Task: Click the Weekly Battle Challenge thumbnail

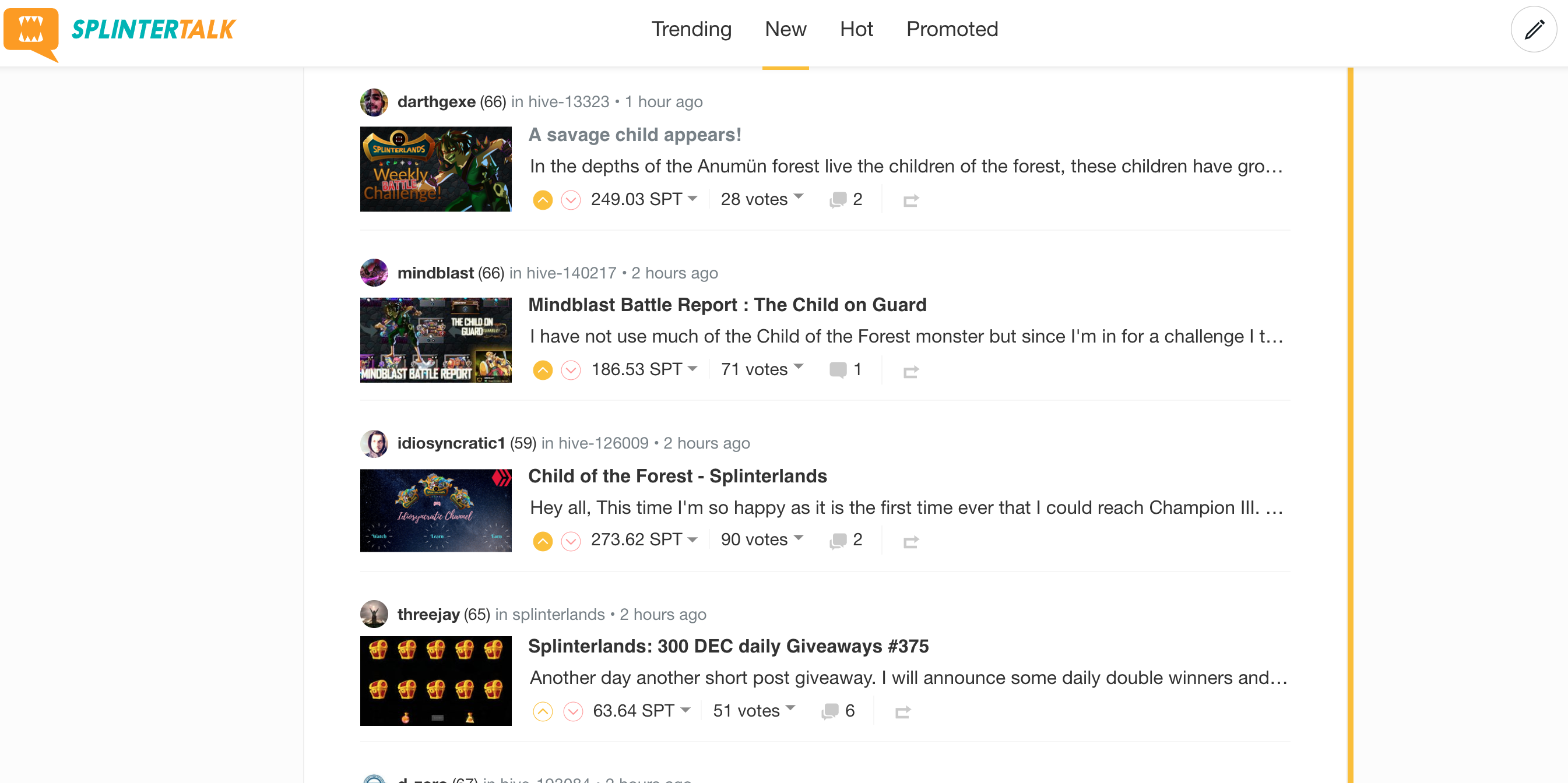Action: (435, 169)
